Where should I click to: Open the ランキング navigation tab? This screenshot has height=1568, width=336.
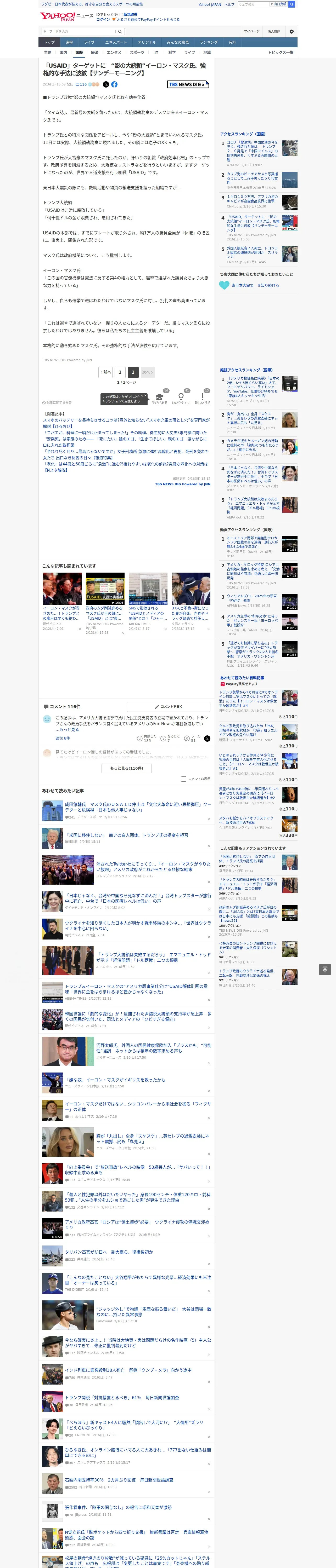pos(209,42)
